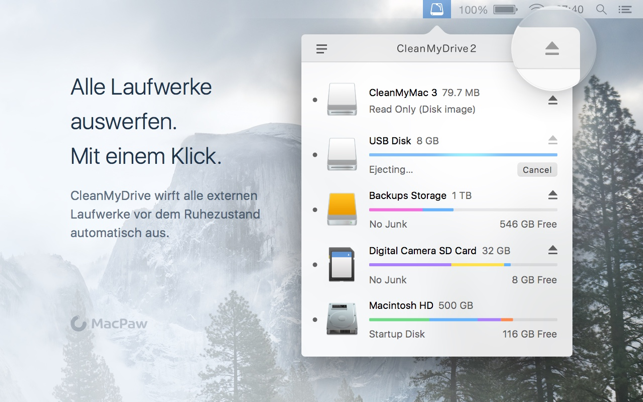Click the CleanMyMac 3 drive icon
This screenshot has height=402, width=643.
(342, 99)
